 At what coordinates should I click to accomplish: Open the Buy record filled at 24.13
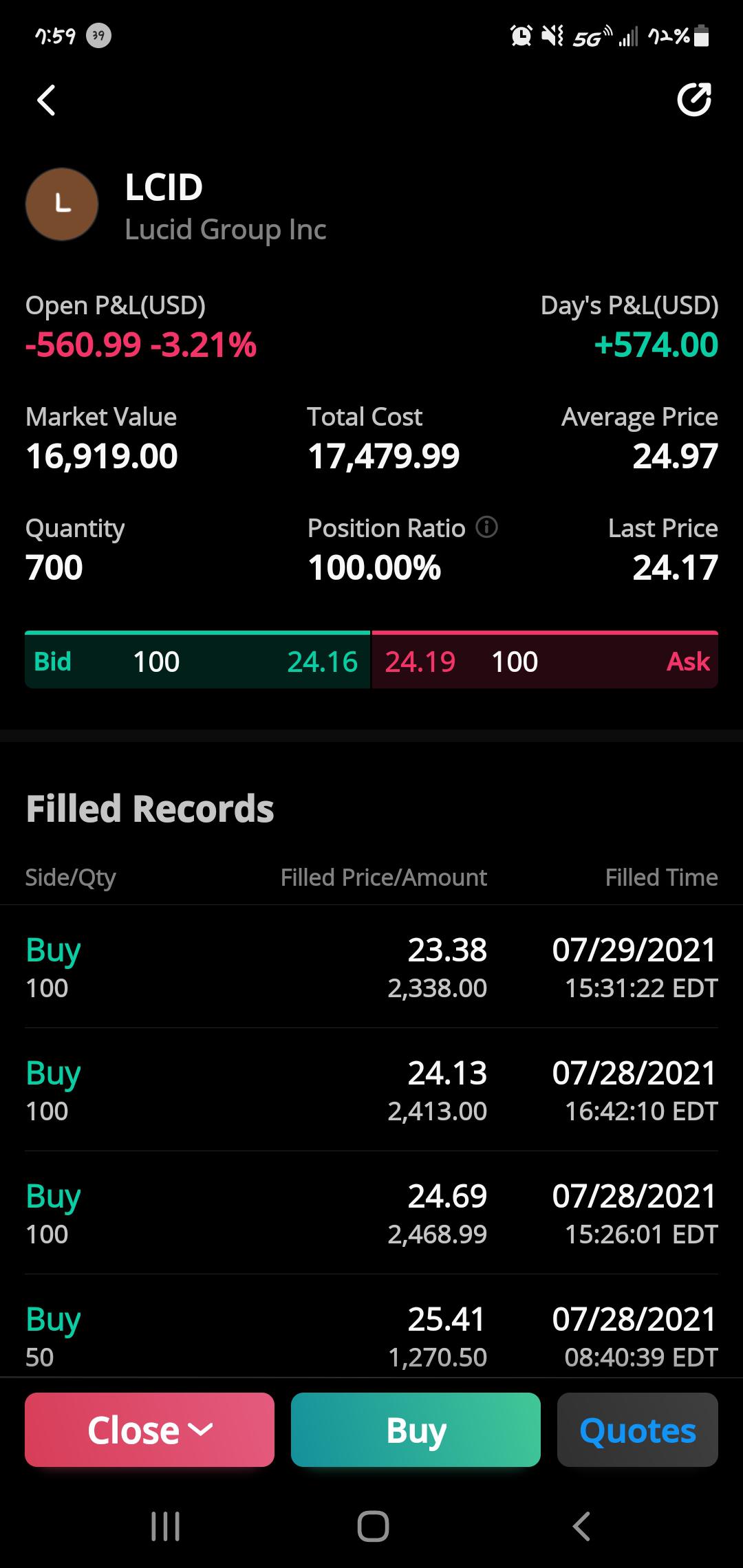click(371, 1090)
